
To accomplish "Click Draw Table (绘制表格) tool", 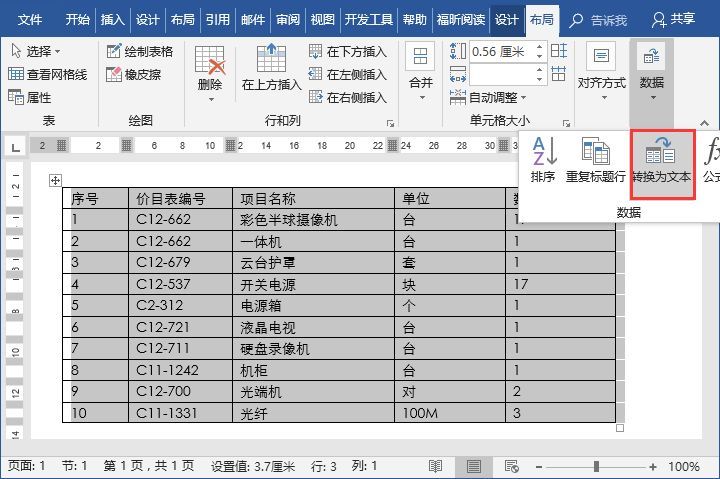I will coord(140,51).
